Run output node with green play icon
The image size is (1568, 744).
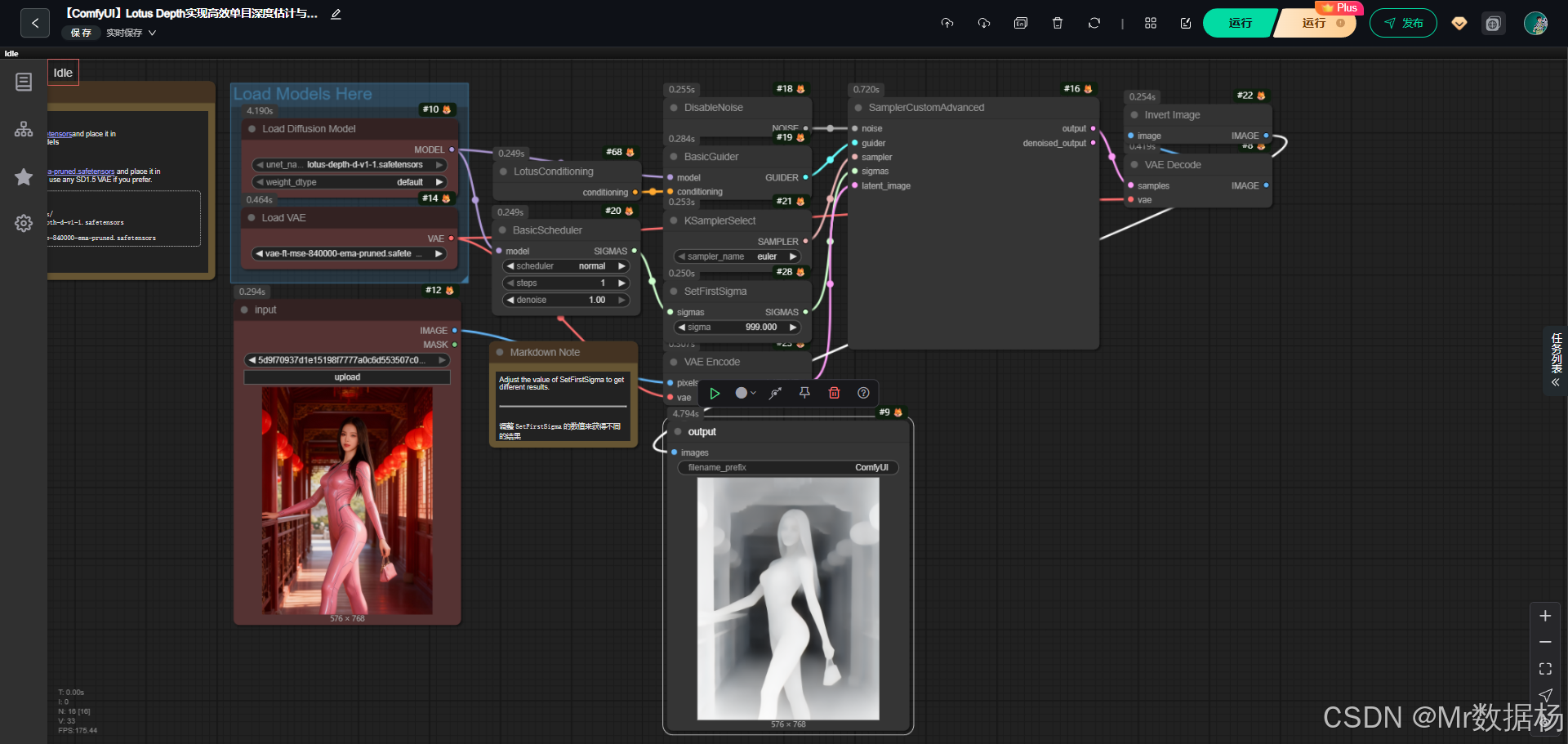pos(715,394)
